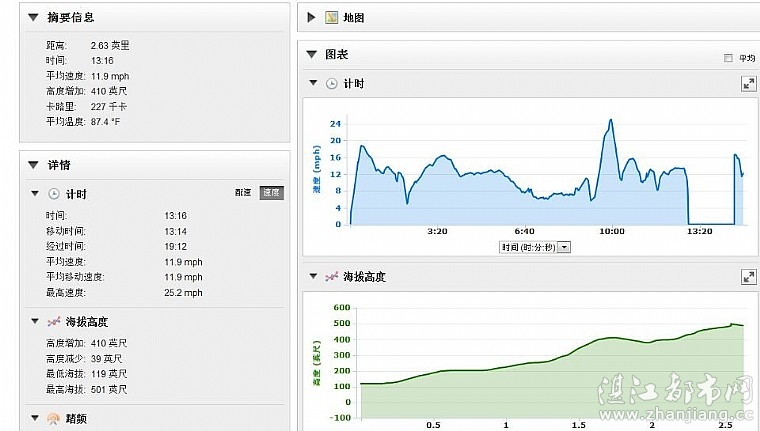Enlarge the 计时 speed chart to fullscreen
Viewport: 760px width, 431px height.
[747, 84]
